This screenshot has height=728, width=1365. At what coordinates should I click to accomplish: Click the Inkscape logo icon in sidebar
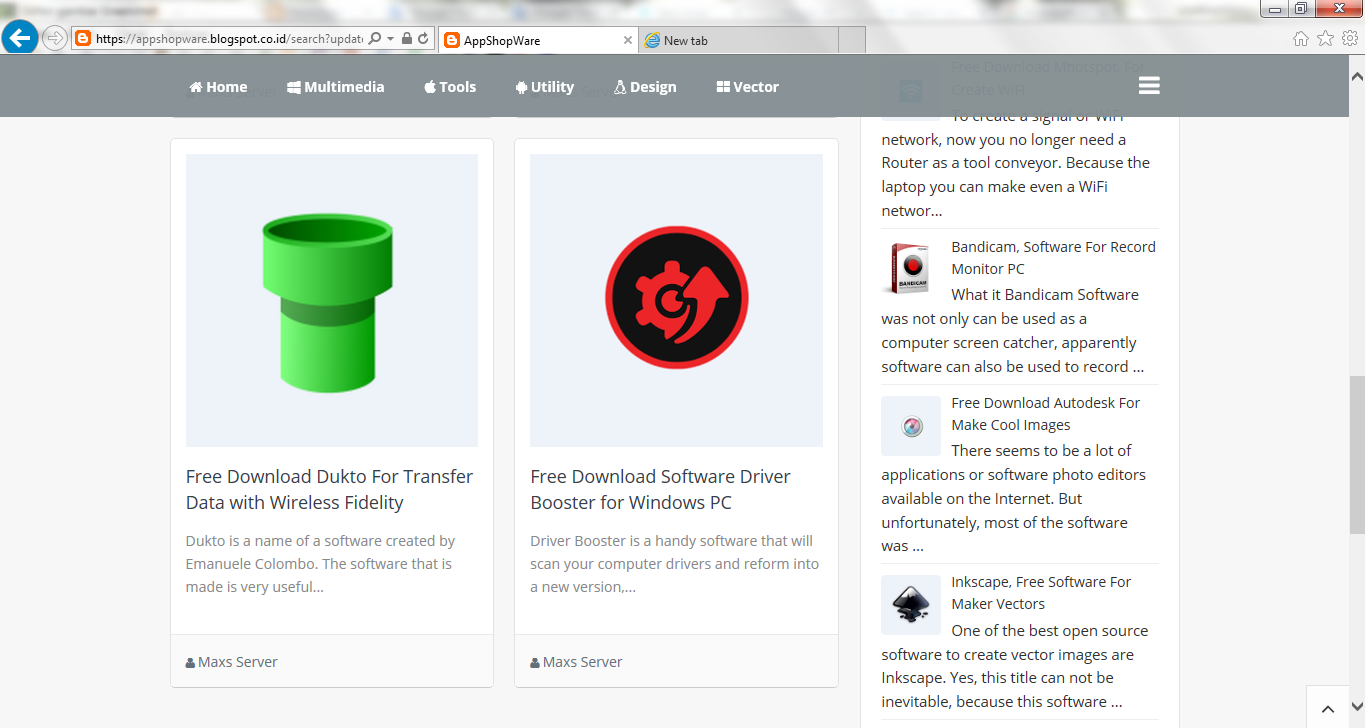[910, 605]
